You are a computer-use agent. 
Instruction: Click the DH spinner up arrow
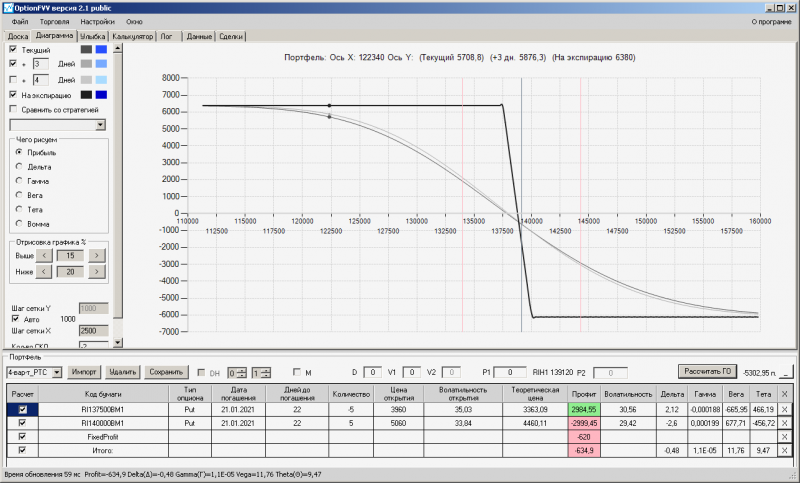pos(242,370)
